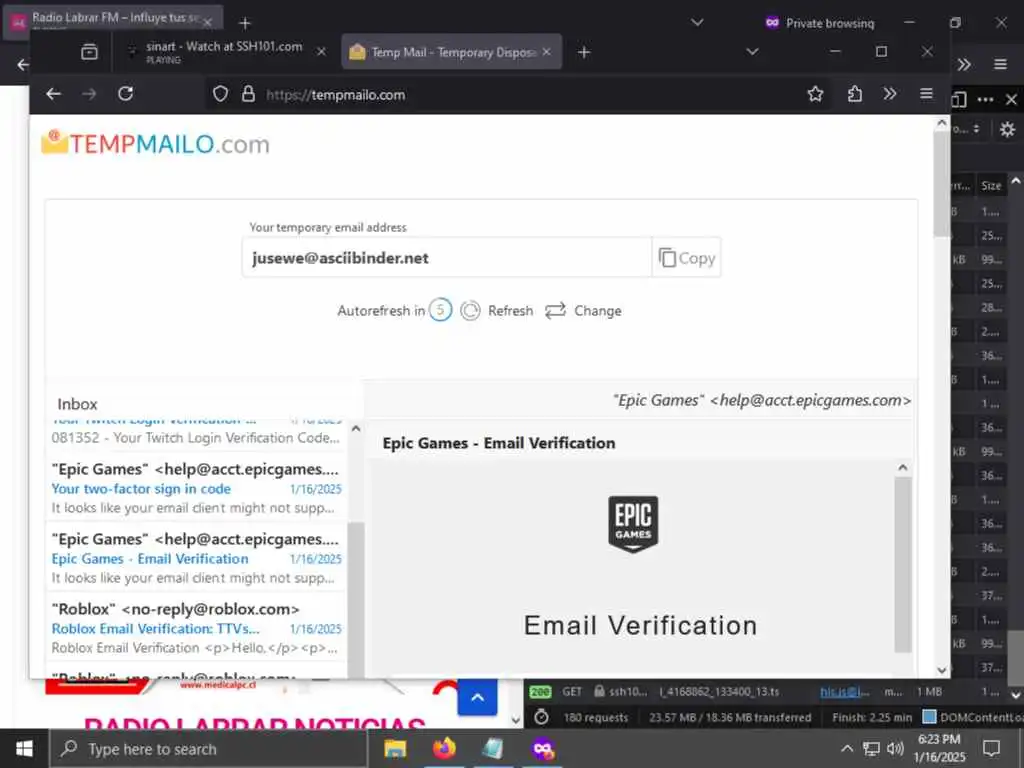Click performance analysis stopwatch icon
The height and width of the screenshot is (768, 1024).
coord(541,717)
